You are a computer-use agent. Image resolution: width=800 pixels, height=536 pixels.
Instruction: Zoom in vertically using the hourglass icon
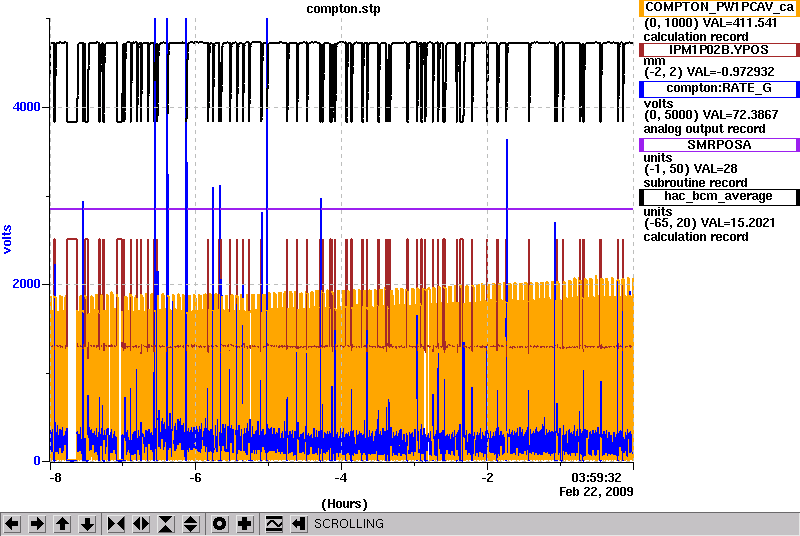point(166,524)
